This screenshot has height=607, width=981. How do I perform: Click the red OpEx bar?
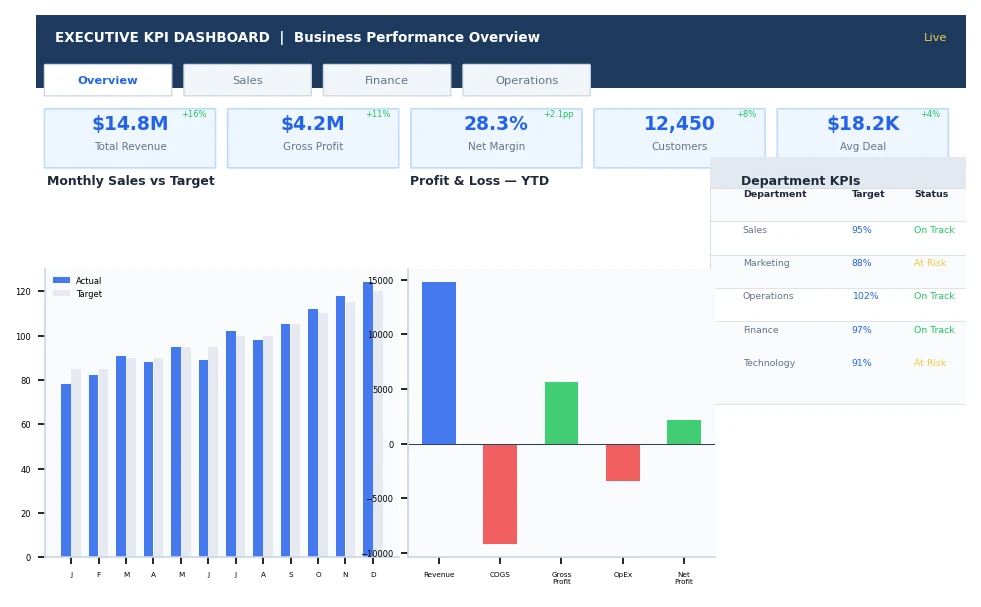(623, 462)
